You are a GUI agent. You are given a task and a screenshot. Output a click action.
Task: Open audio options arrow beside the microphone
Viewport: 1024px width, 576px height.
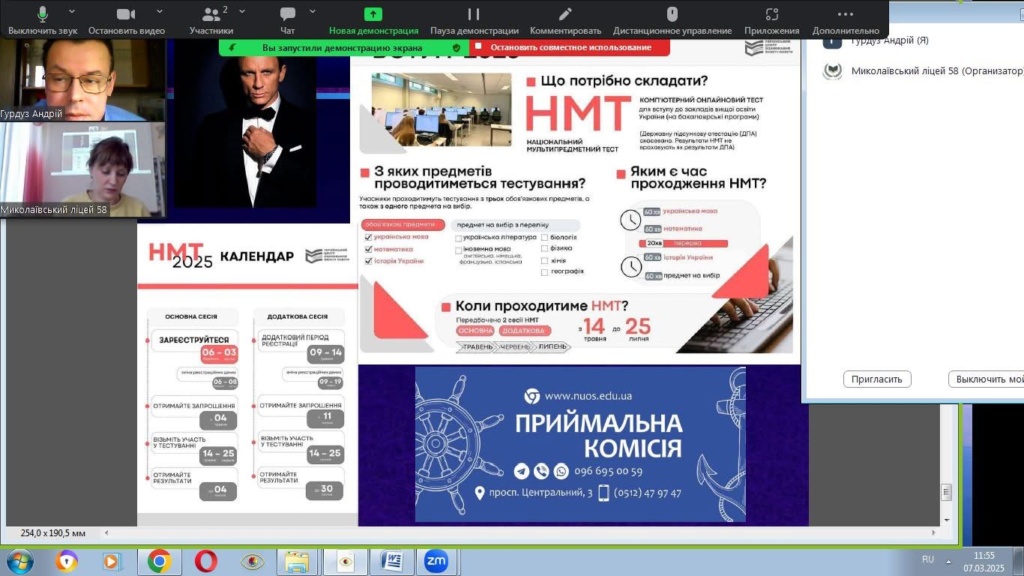point(72,12)
